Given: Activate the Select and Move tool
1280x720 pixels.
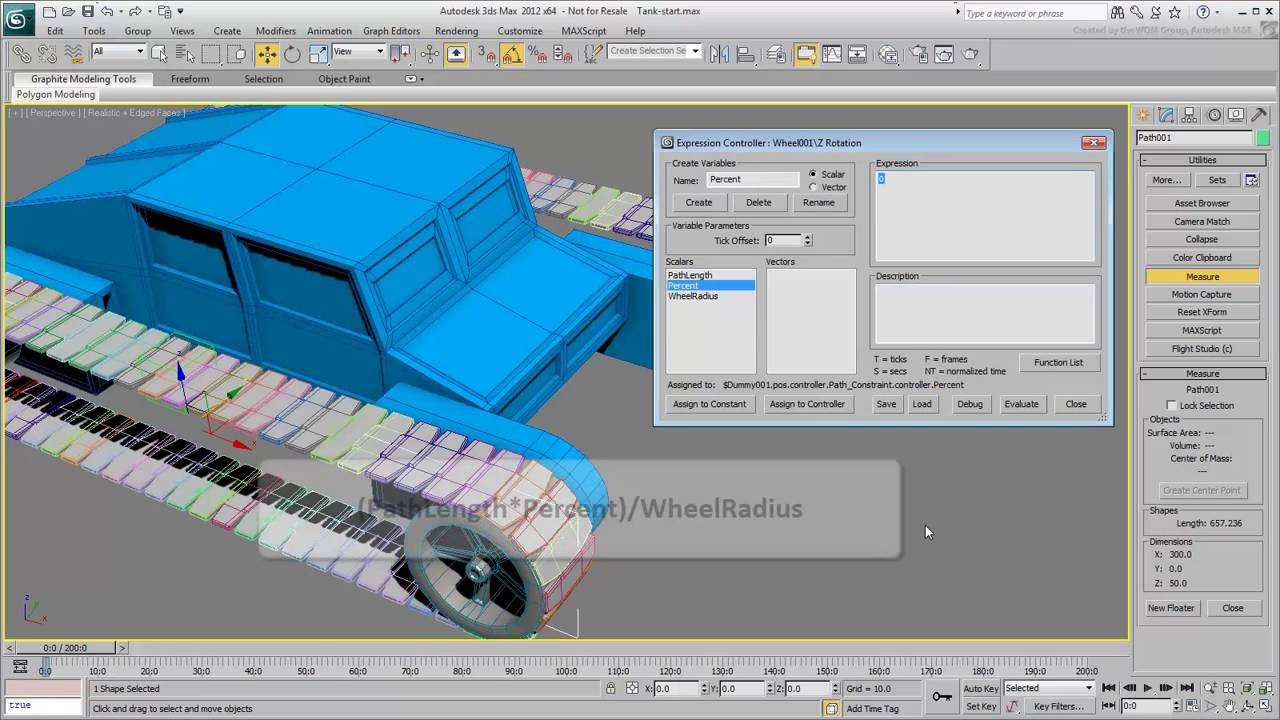Looking at the screenshot, I should pyautogui.click(x=267, y=53).
